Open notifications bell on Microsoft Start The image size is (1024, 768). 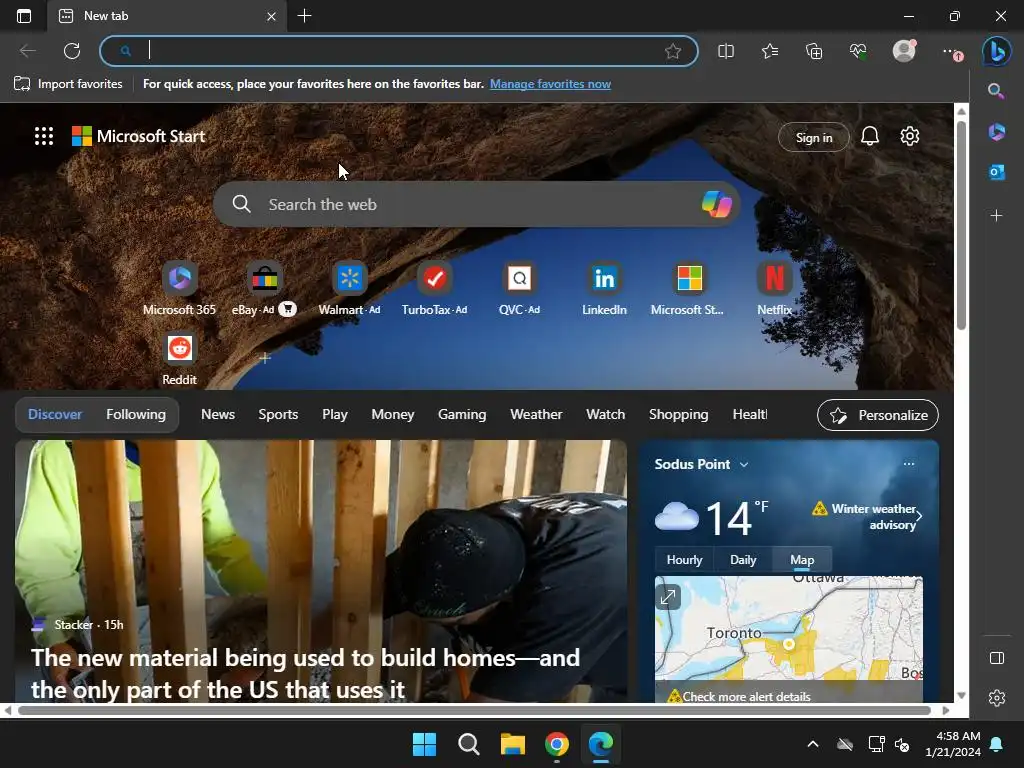click(x=869, y=136)
